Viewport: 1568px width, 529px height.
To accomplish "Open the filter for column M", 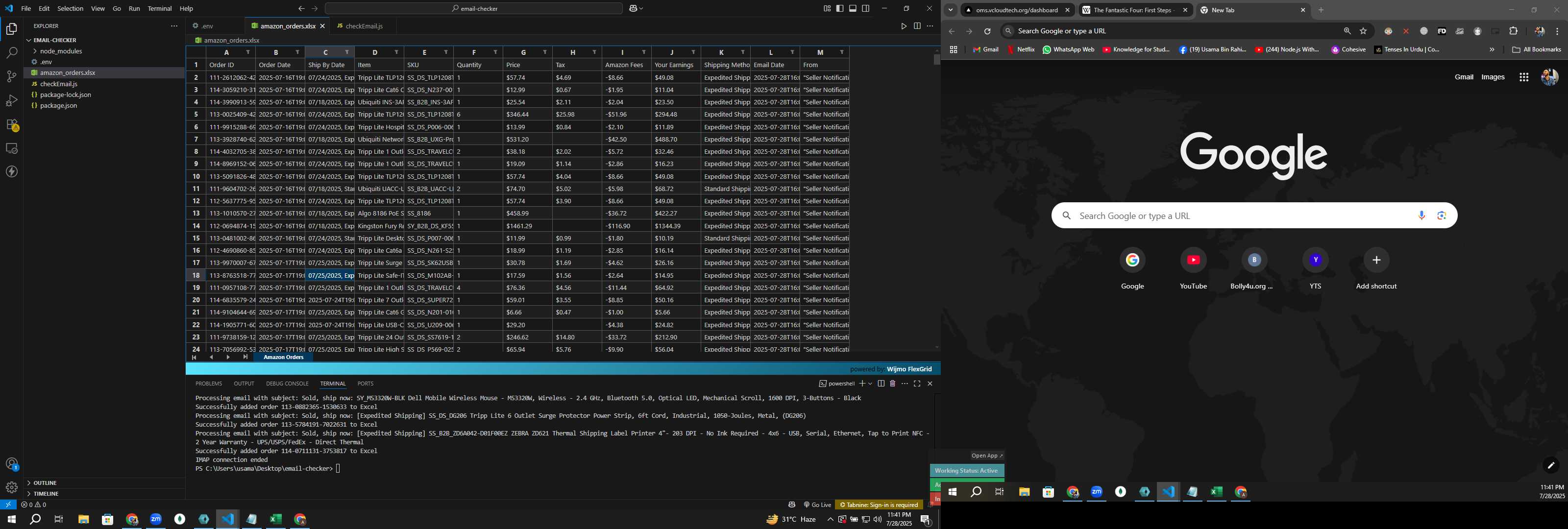I will pyautogui.click(x=842, y=52).
